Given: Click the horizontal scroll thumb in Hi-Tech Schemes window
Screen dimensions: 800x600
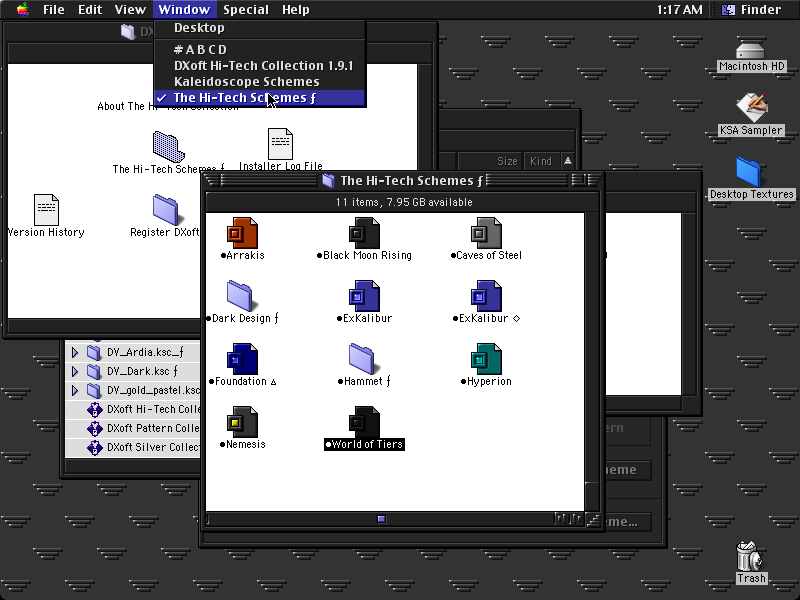Looking at the screenshot, I should (381, 519).
